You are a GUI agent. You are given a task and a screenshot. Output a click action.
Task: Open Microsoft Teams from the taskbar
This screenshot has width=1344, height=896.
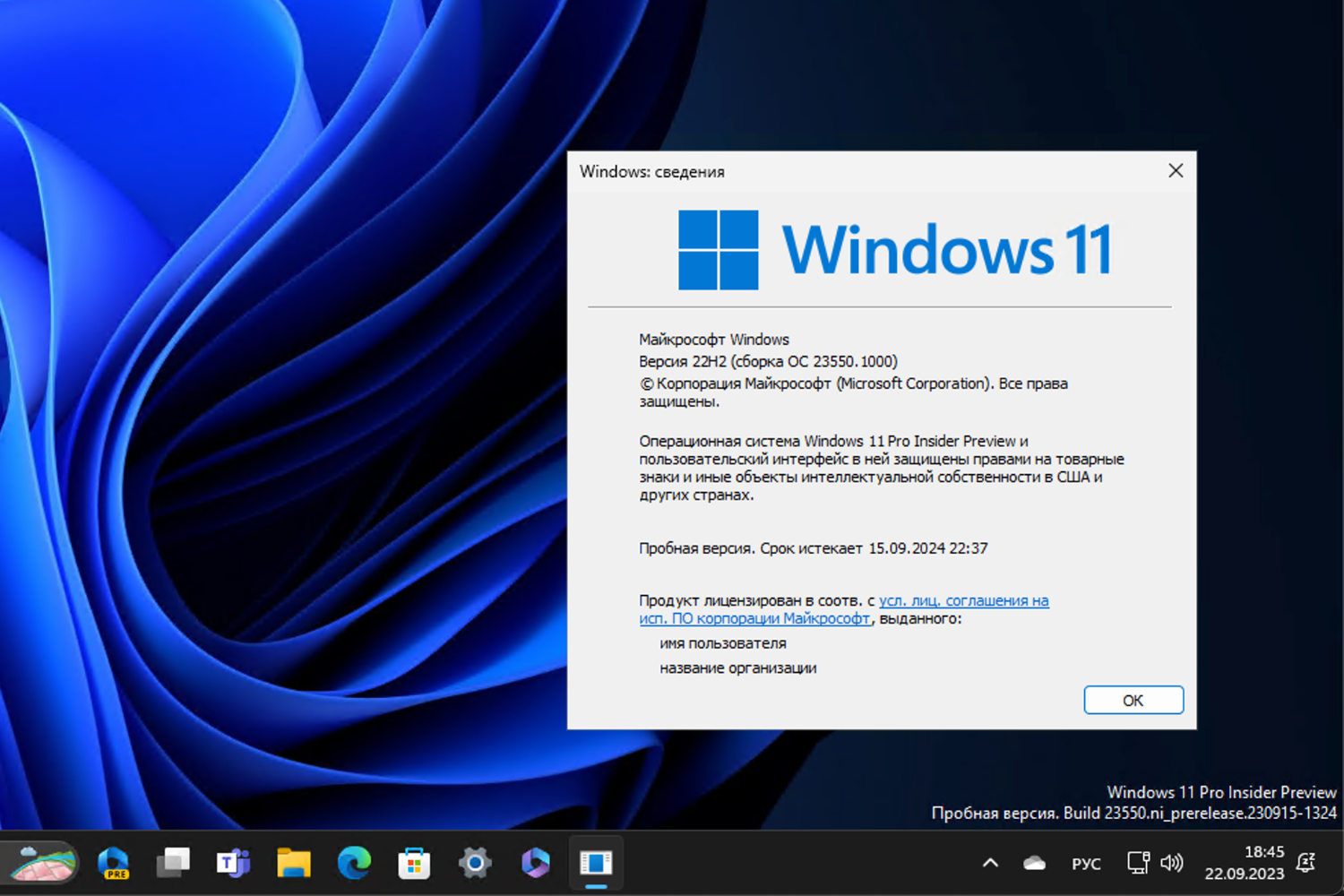pyautogui.click(x=233, y=863)
